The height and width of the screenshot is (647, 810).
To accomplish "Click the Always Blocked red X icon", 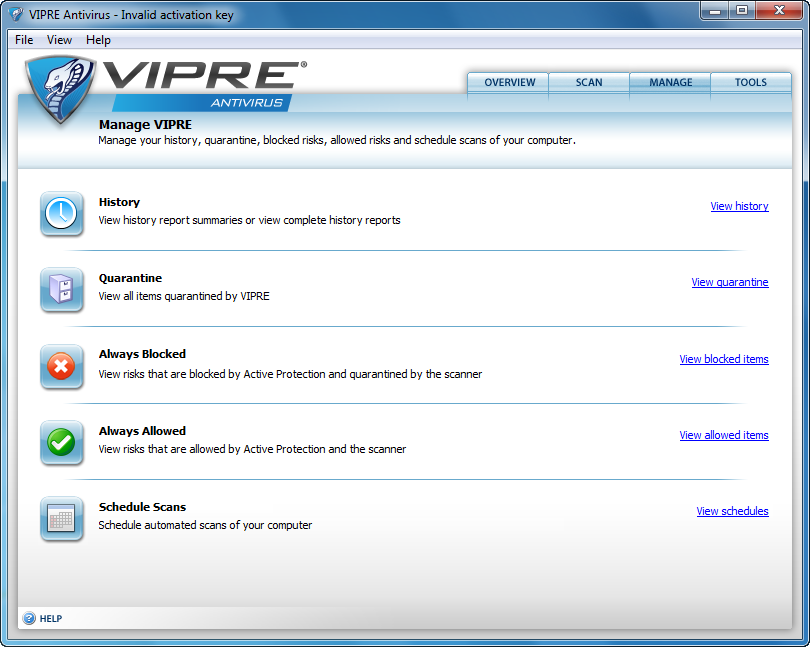I will [61, 366].
